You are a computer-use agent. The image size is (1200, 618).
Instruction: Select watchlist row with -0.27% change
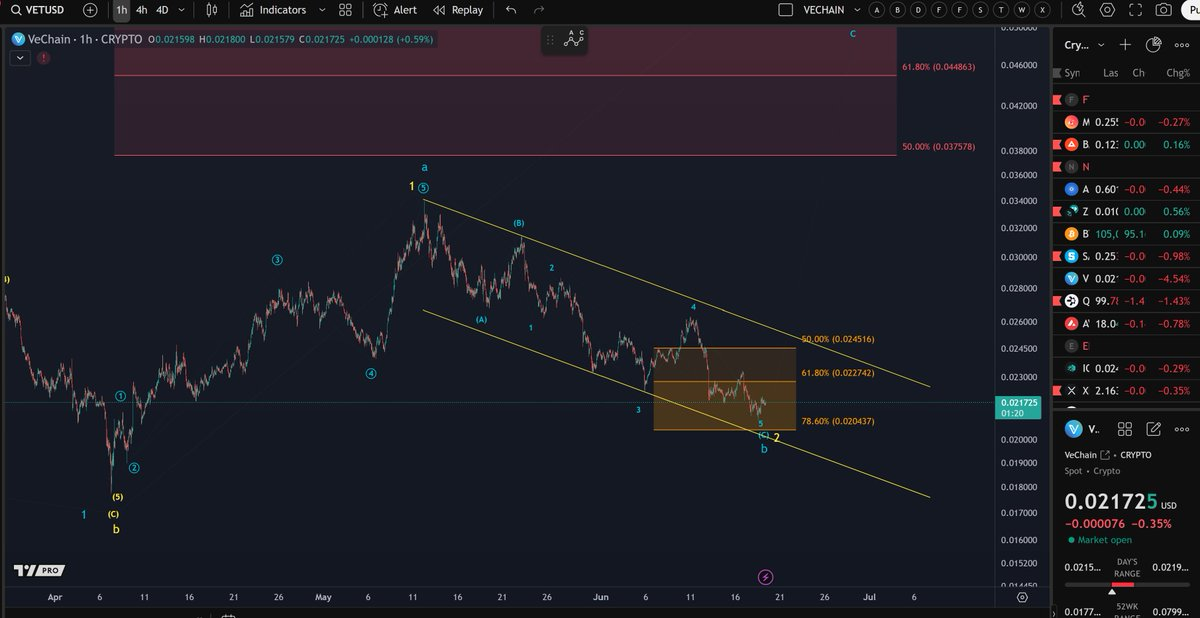pyautogui.click(x=1126, y=122)
